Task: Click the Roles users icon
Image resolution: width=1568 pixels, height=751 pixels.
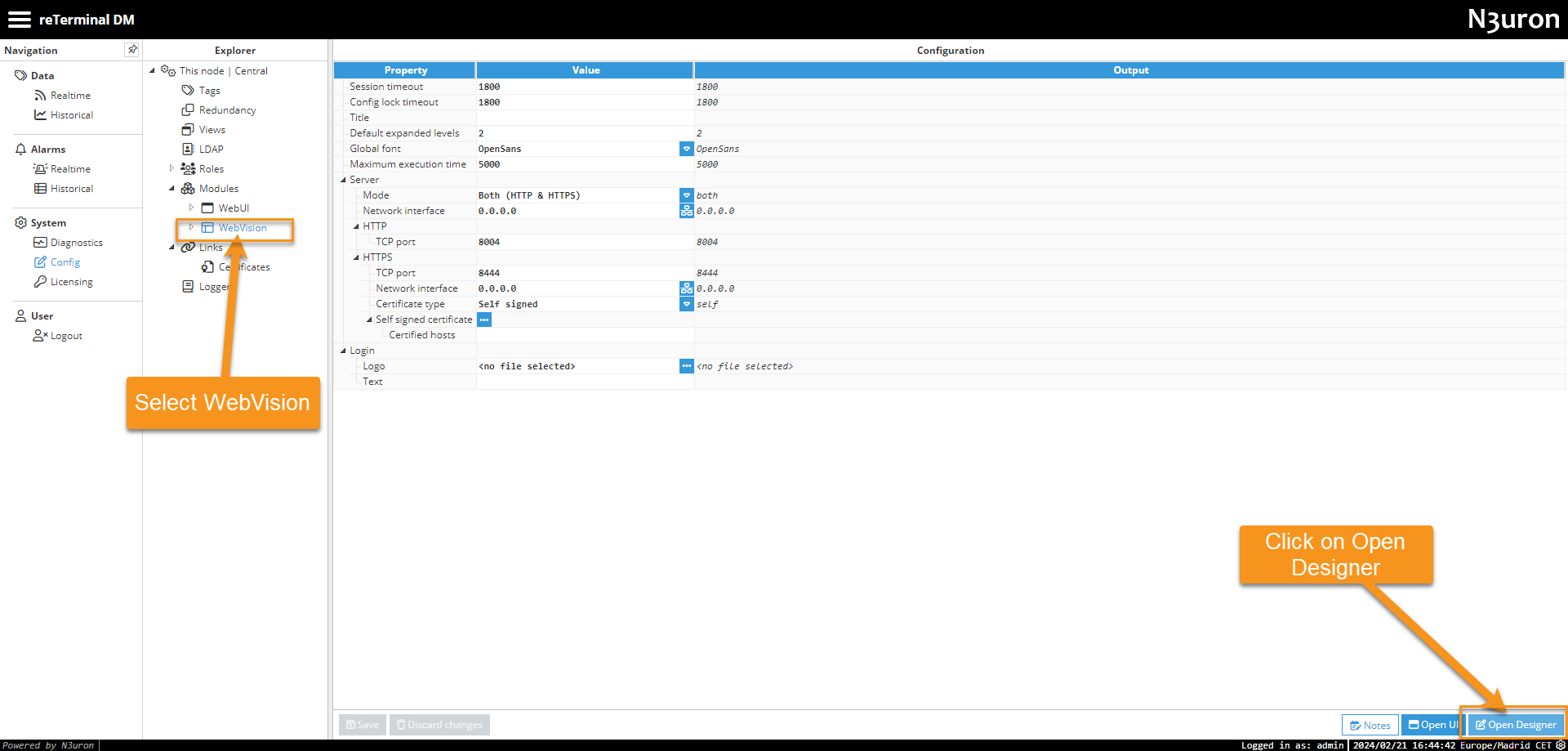Action: pyautogui.click(x=188, y=168)
